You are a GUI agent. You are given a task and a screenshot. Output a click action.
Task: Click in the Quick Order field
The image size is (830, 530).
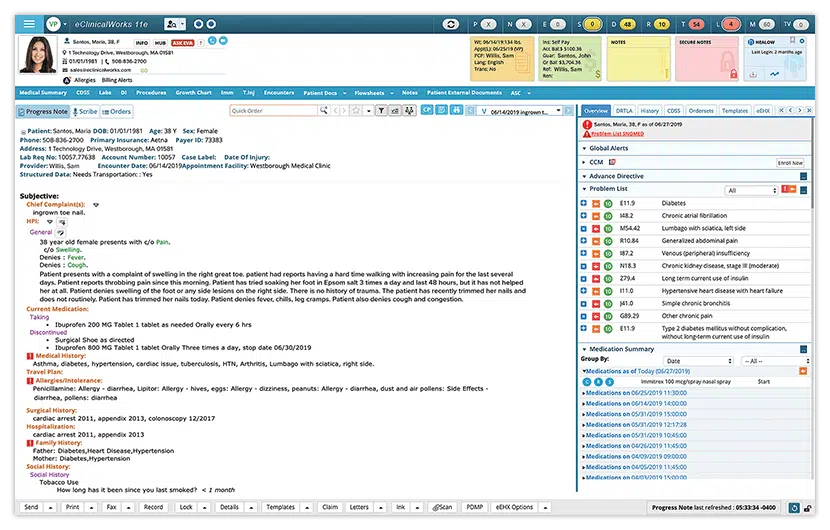(x=287, y=111)
